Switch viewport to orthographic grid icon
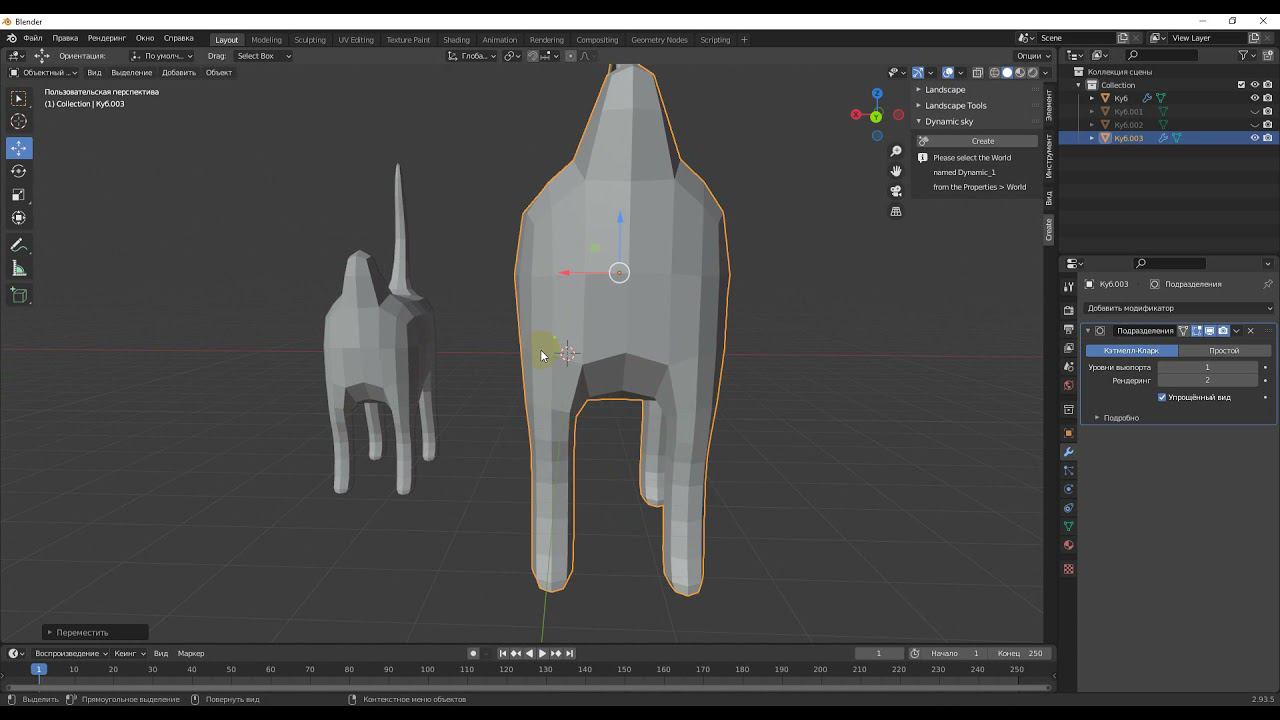 click(x=896, y=211)
